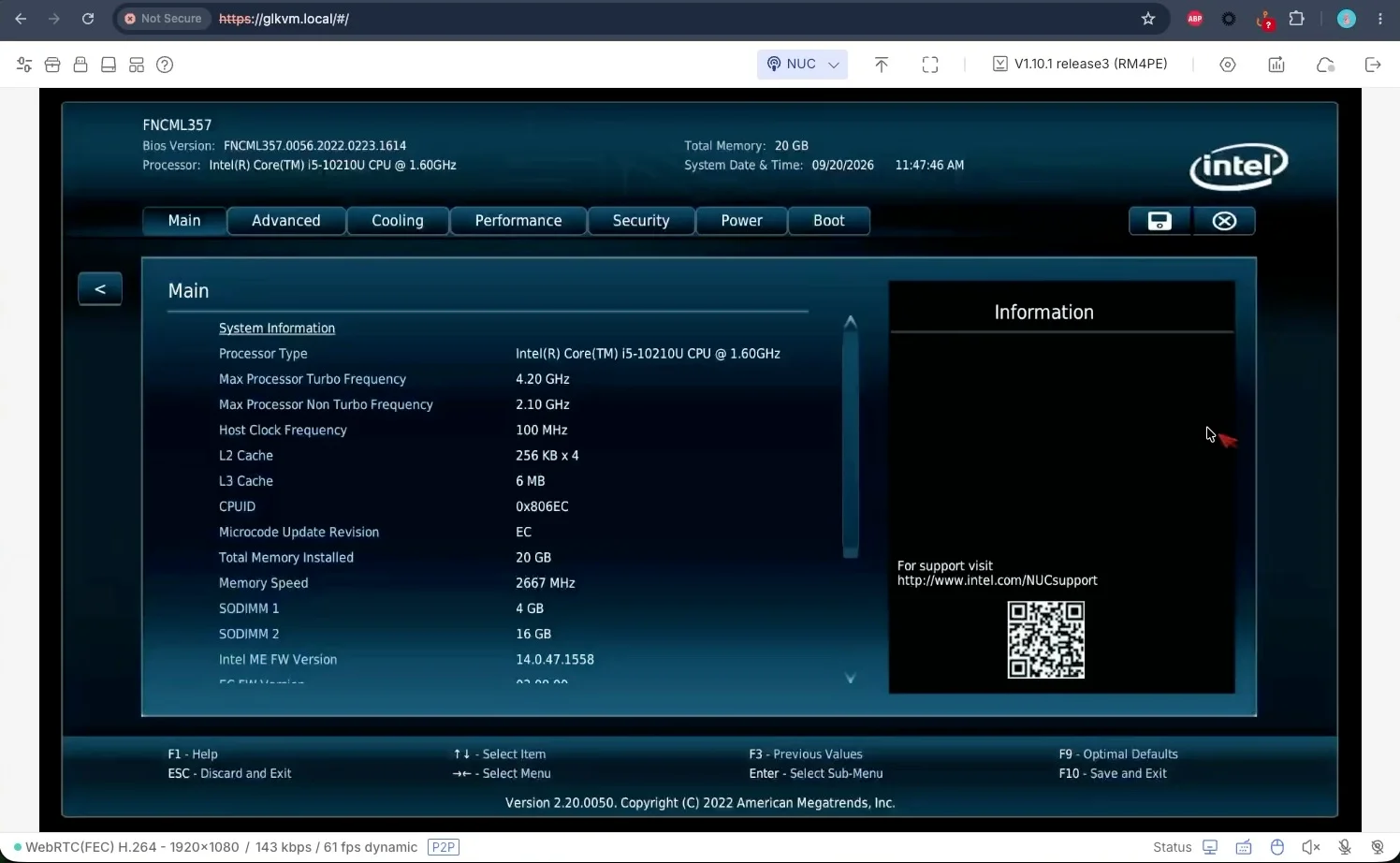The image size is (1400, 863).
Task: Select the Performance BIOS tab
Action: [518, 221]
